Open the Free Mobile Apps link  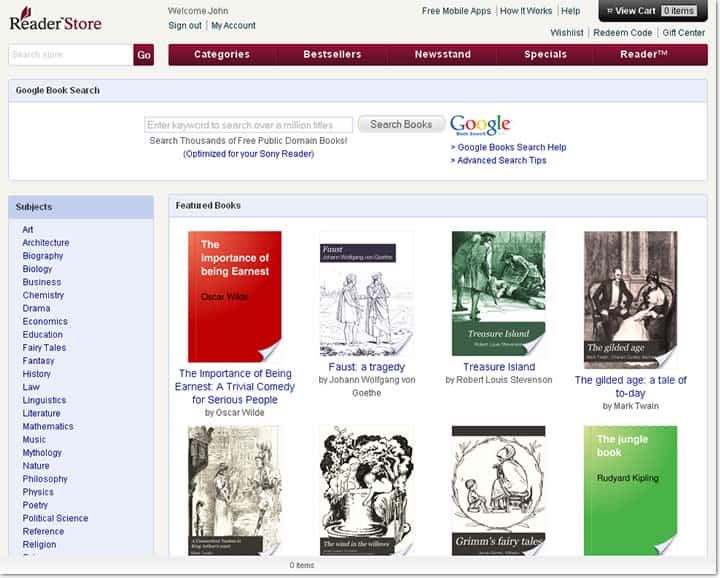pyautogui.click(x=456, y=11)
